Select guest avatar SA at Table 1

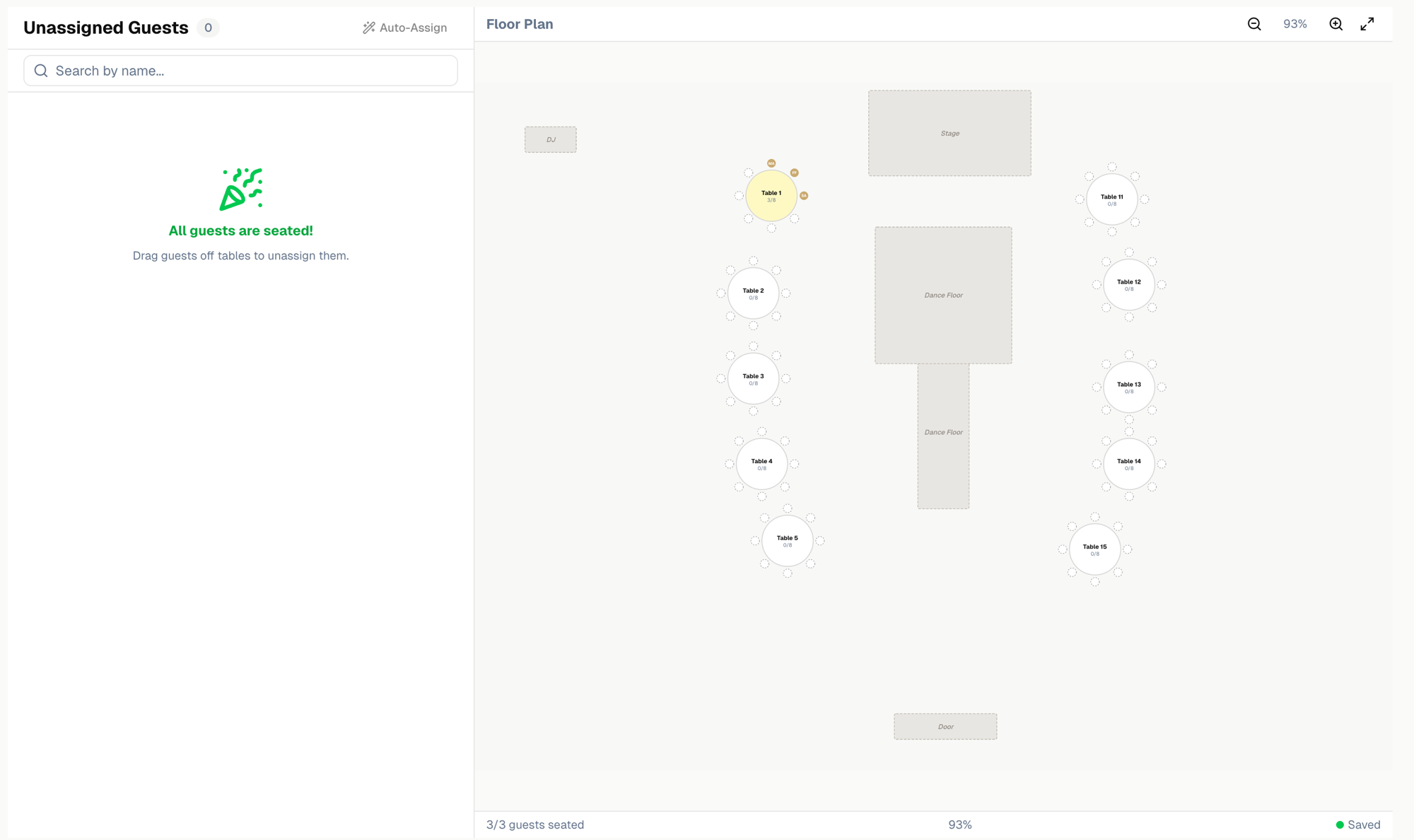803,196
